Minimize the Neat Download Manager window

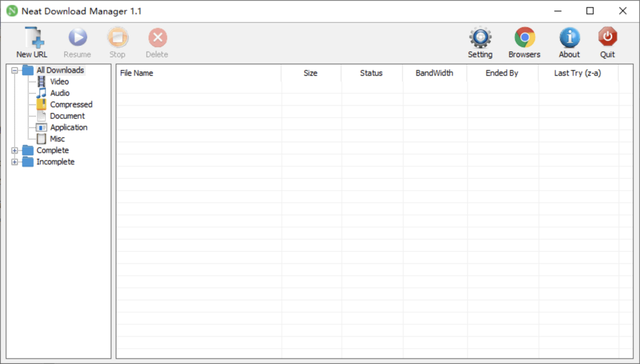(x=558, y=11)
